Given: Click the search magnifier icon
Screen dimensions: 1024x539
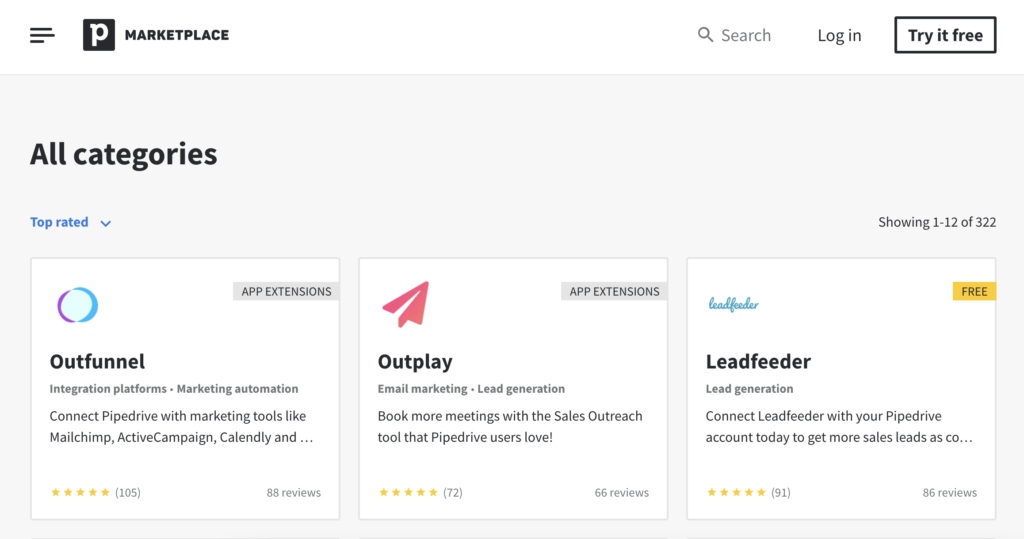Looking at the screenshot, I should [705, 35].
